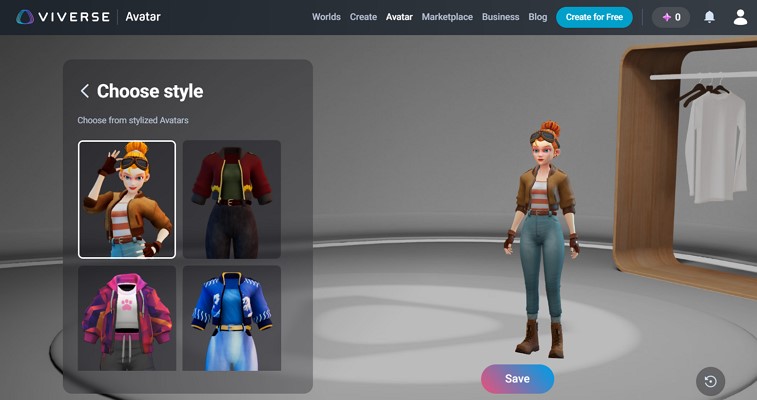Open the user profile icon
757x400 pixels.
point(740,17)
